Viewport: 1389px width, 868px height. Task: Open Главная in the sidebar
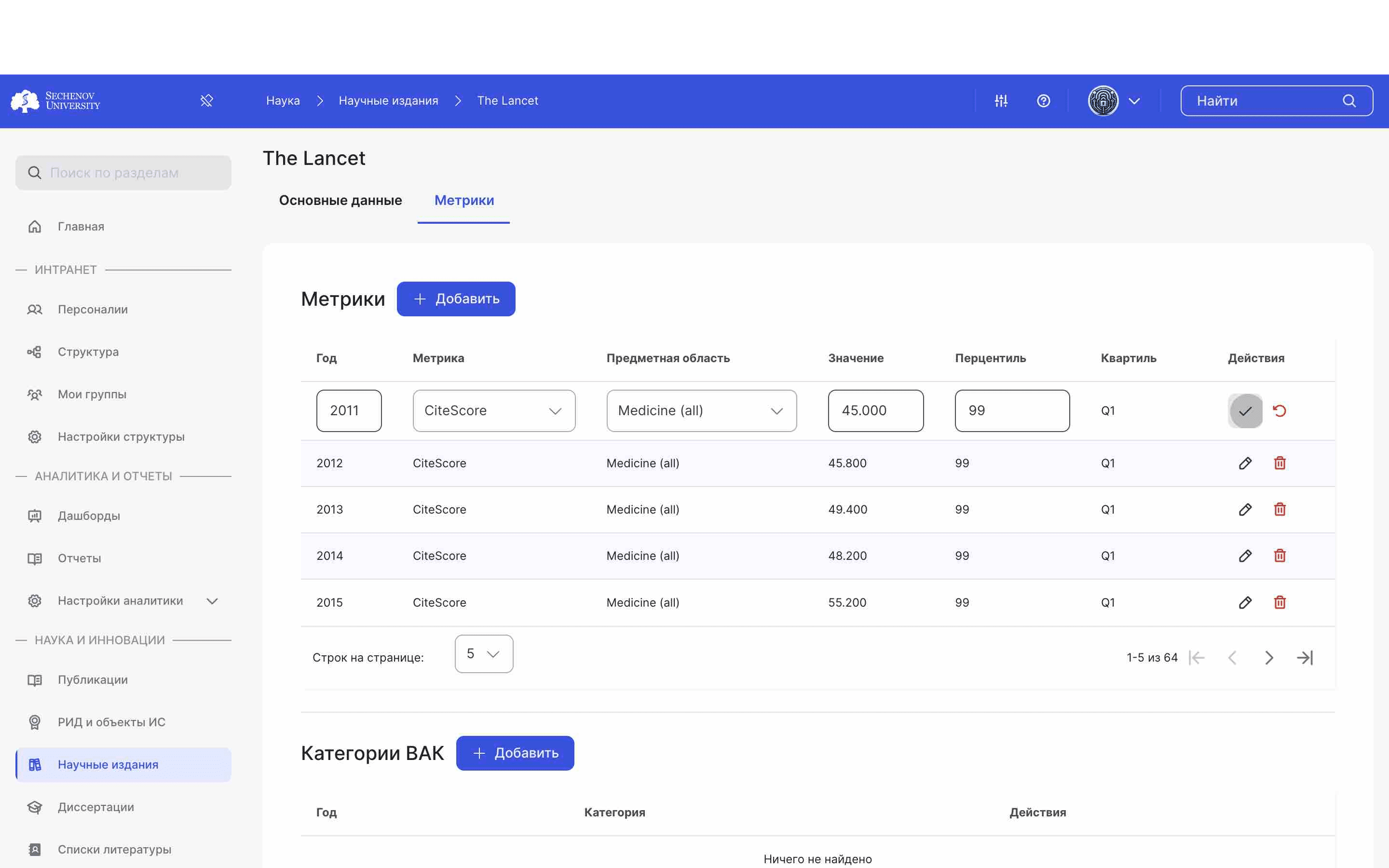123,227
